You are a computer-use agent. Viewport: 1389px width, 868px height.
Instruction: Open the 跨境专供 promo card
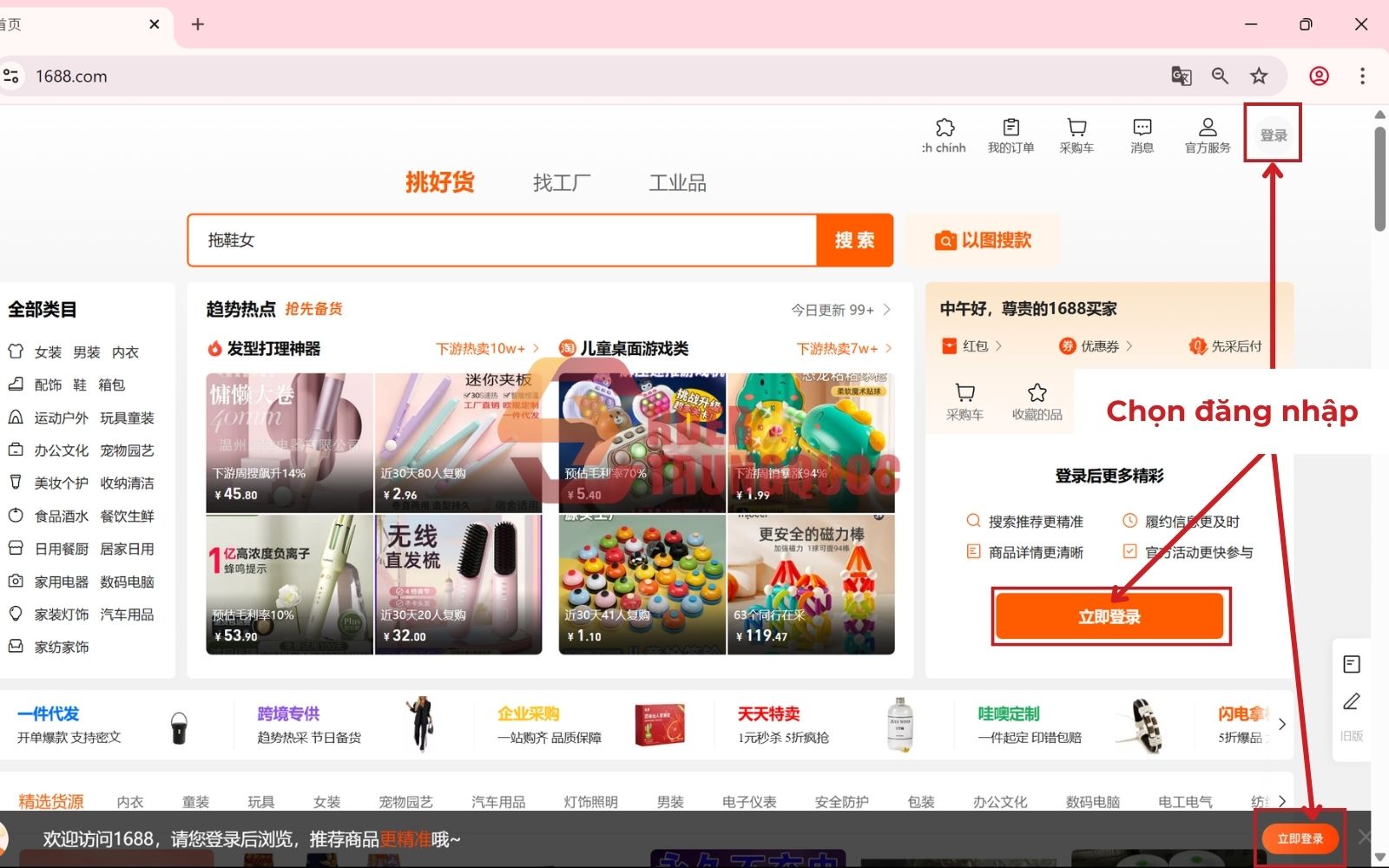pyautogui.click(x=347, y=725)
